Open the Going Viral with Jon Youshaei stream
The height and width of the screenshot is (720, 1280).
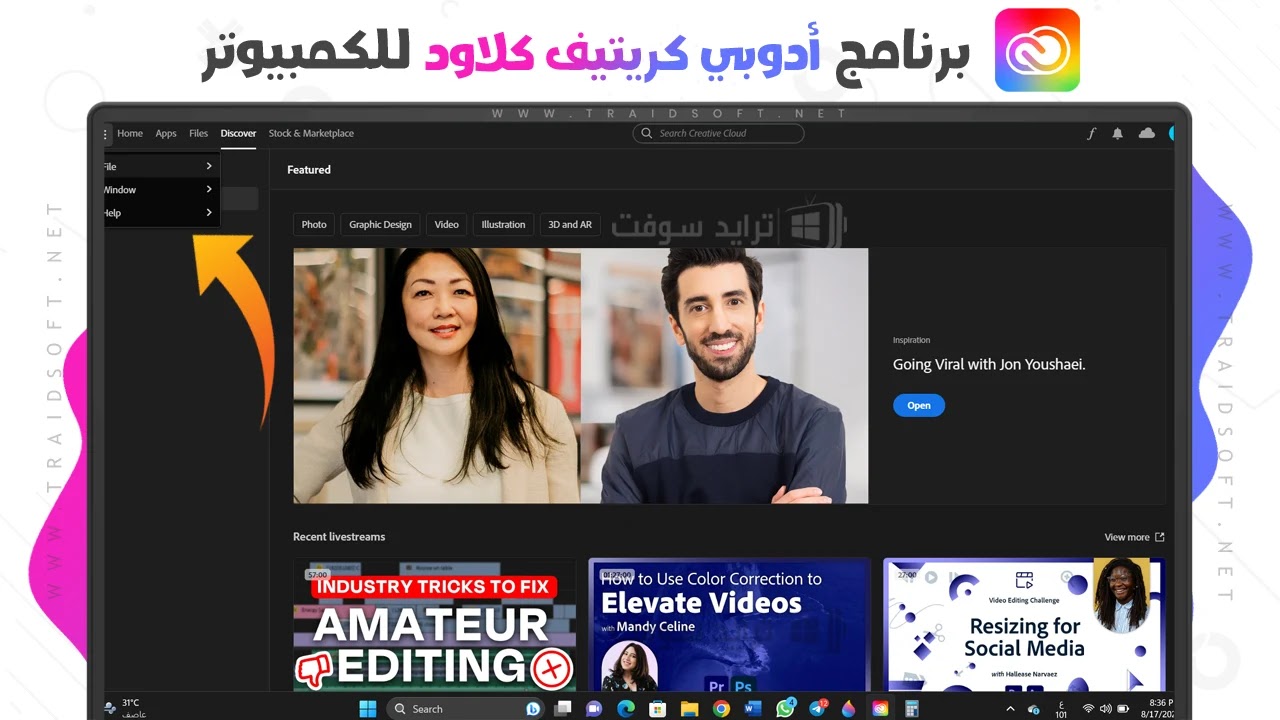918,405
